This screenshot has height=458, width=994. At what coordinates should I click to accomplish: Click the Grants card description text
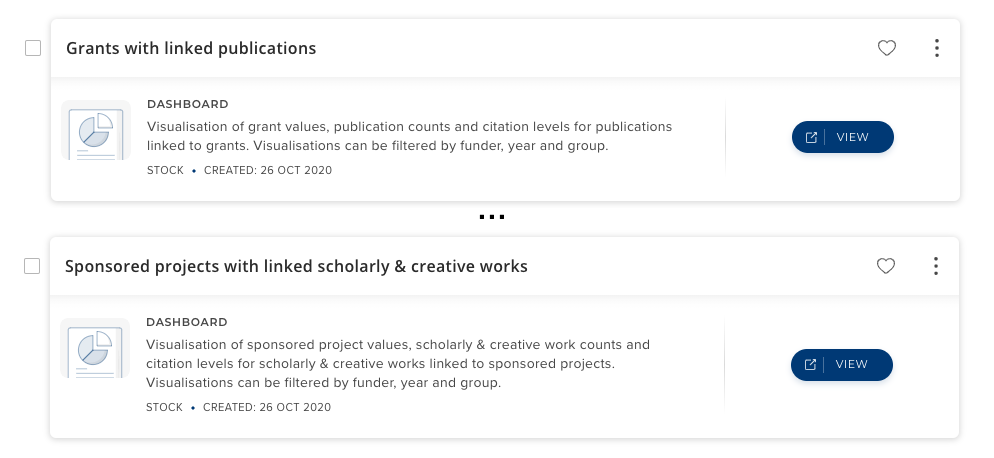pyautogui.click(x=409, y=136)
